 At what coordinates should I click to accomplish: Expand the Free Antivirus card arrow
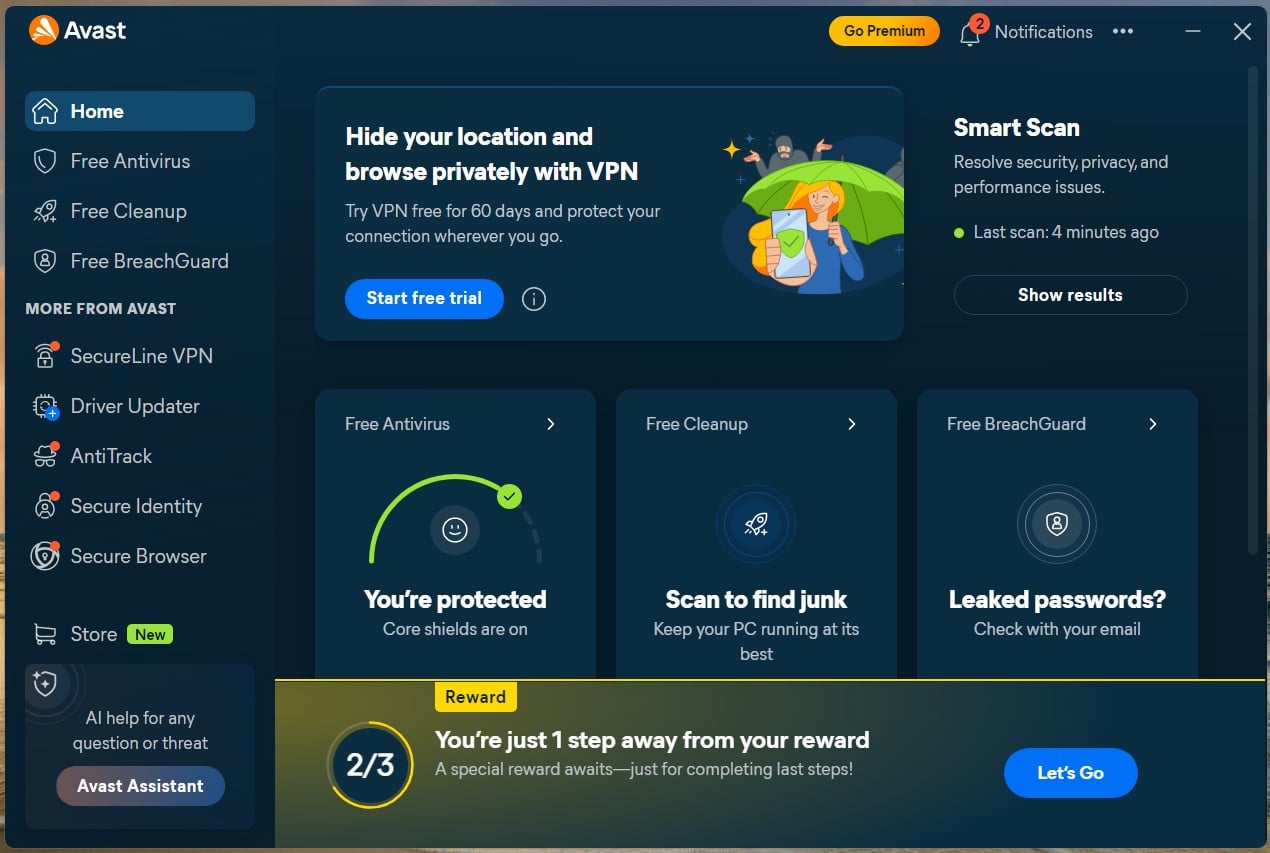point(550,424)
